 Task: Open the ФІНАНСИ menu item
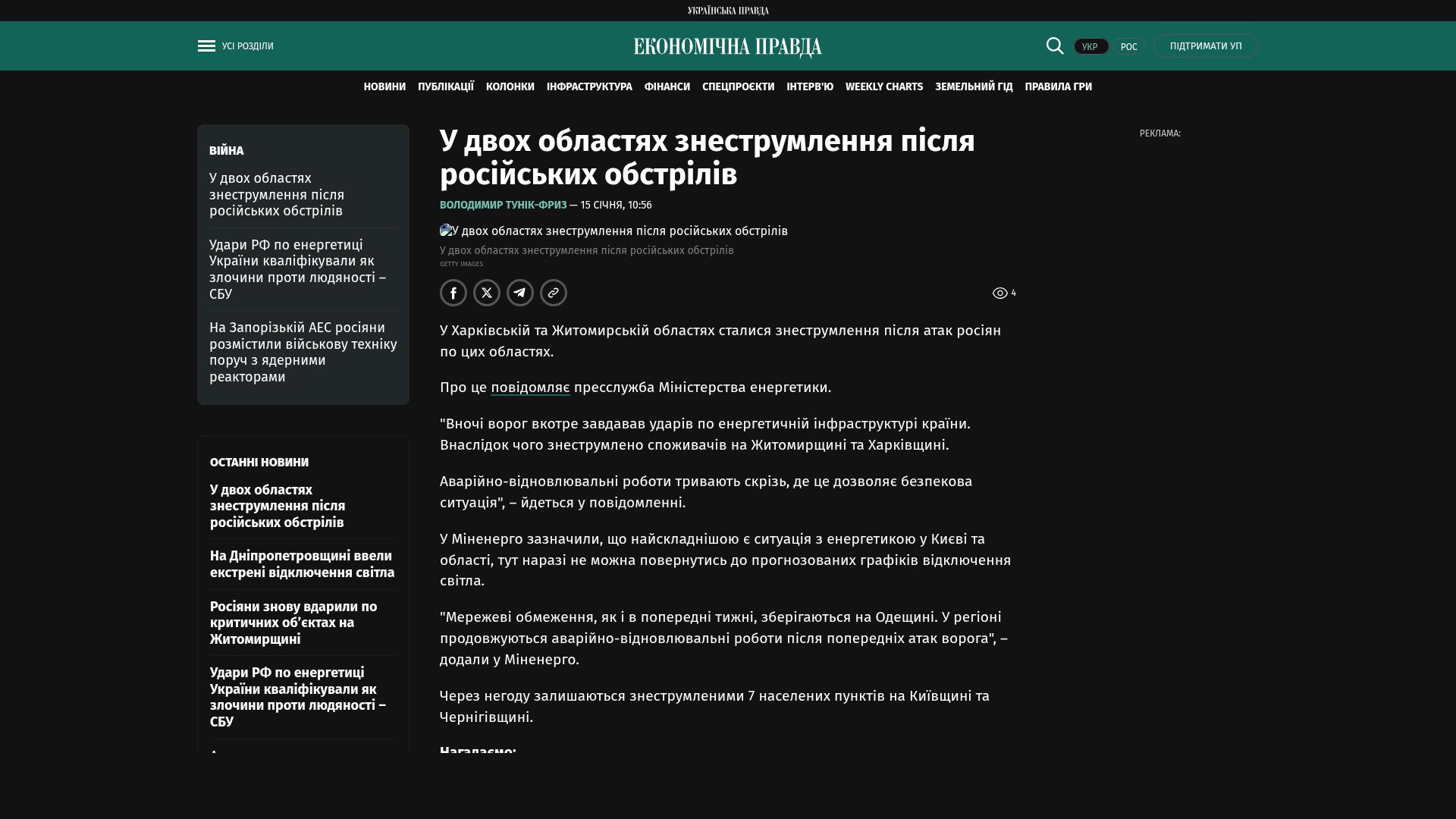click(x=667, y=87)
